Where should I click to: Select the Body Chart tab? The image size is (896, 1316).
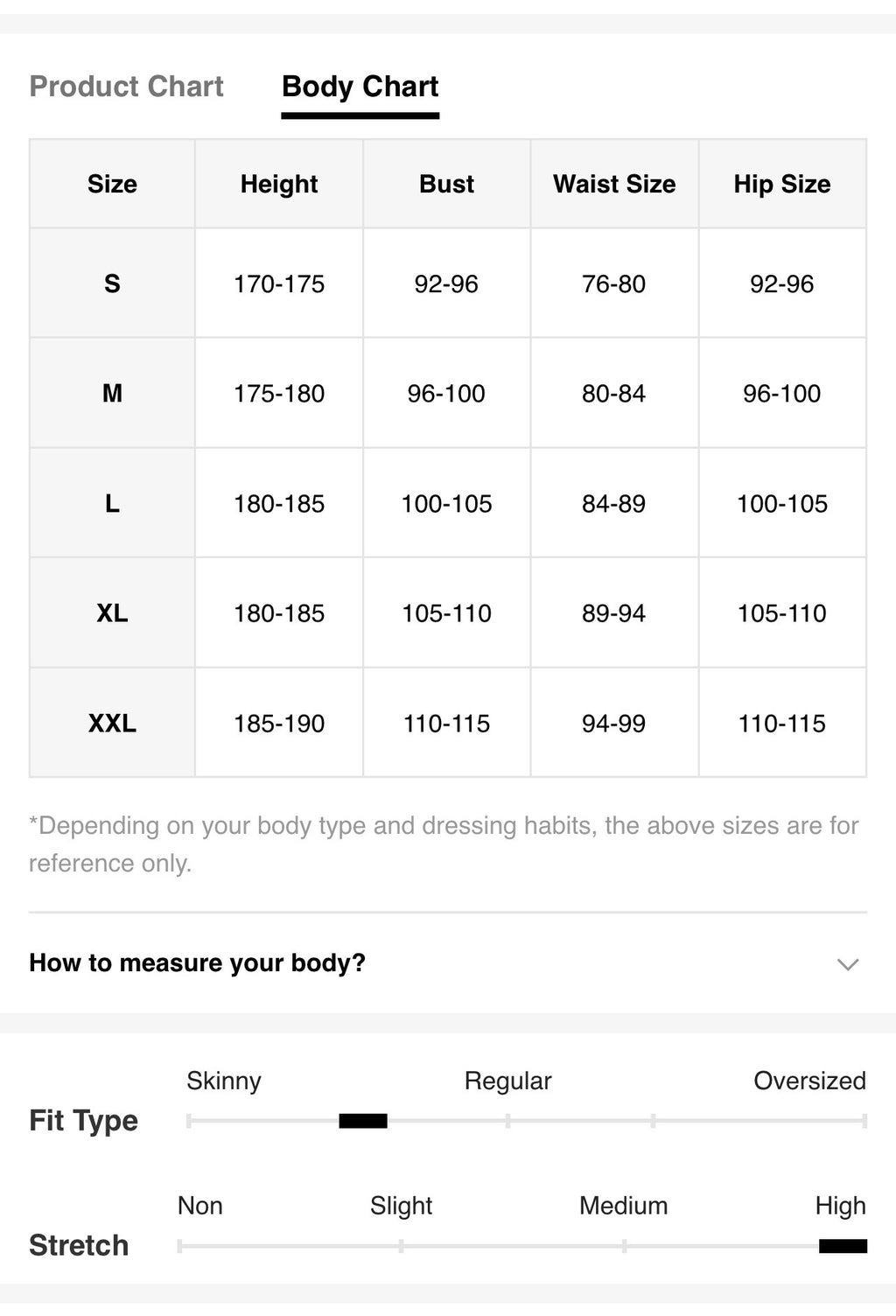pos(360,87)
